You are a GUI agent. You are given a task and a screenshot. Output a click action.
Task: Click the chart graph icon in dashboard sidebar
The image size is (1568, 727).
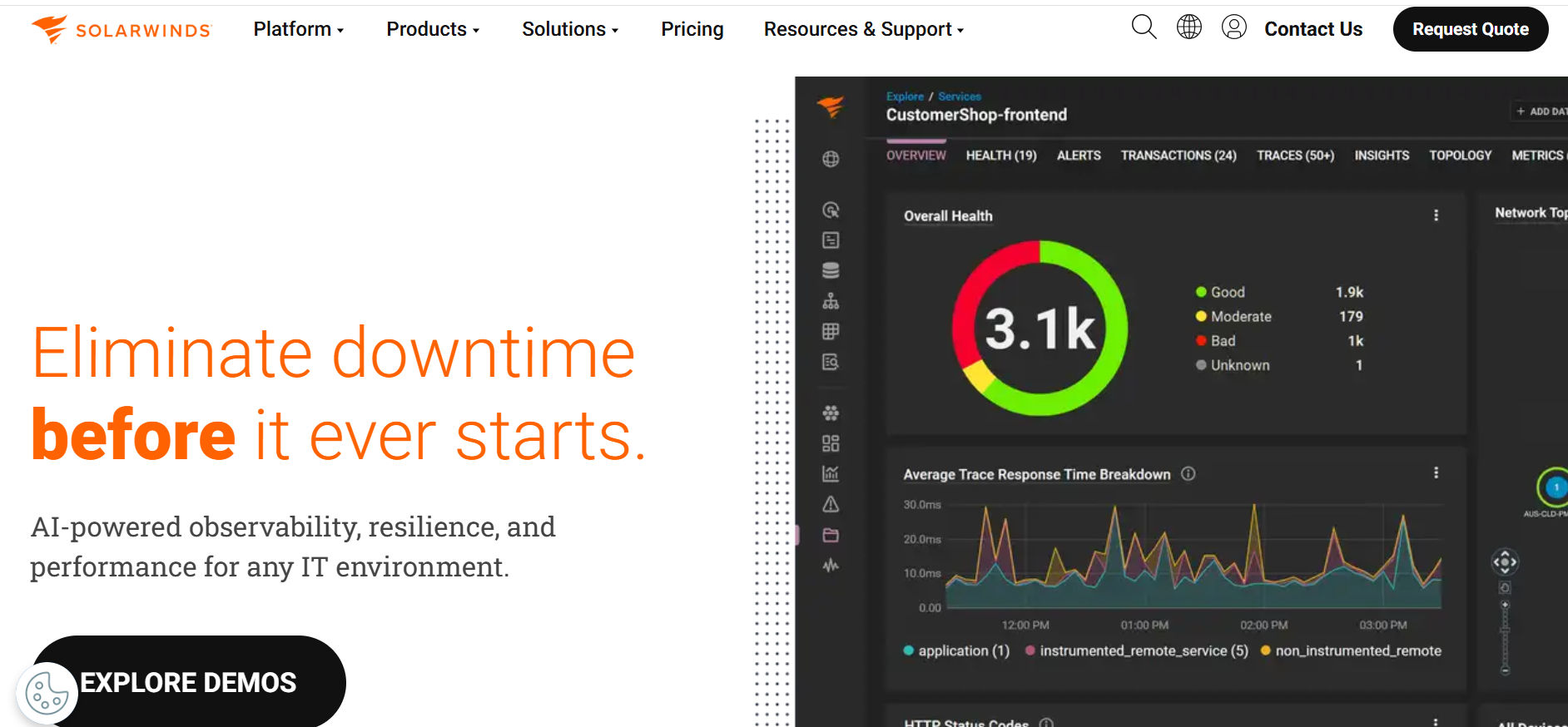[x=831, y=473]
